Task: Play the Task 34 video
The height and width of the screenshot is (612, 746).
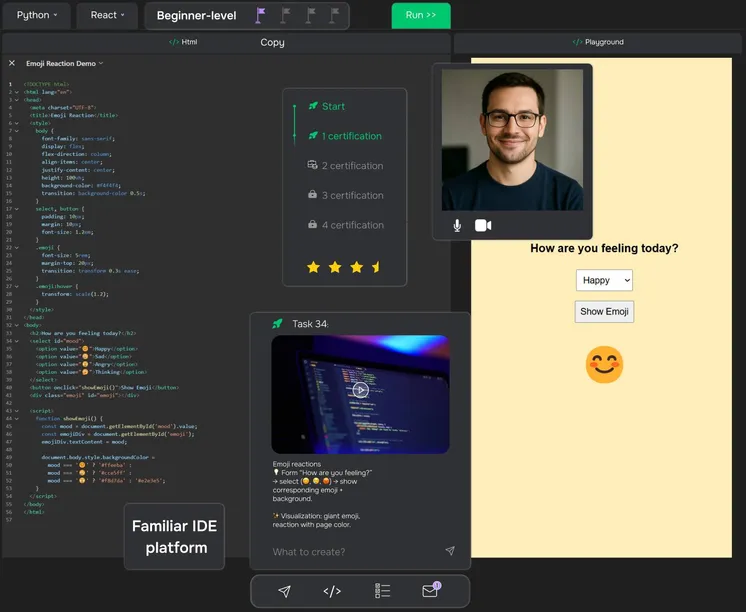Action: pos(361,390)
